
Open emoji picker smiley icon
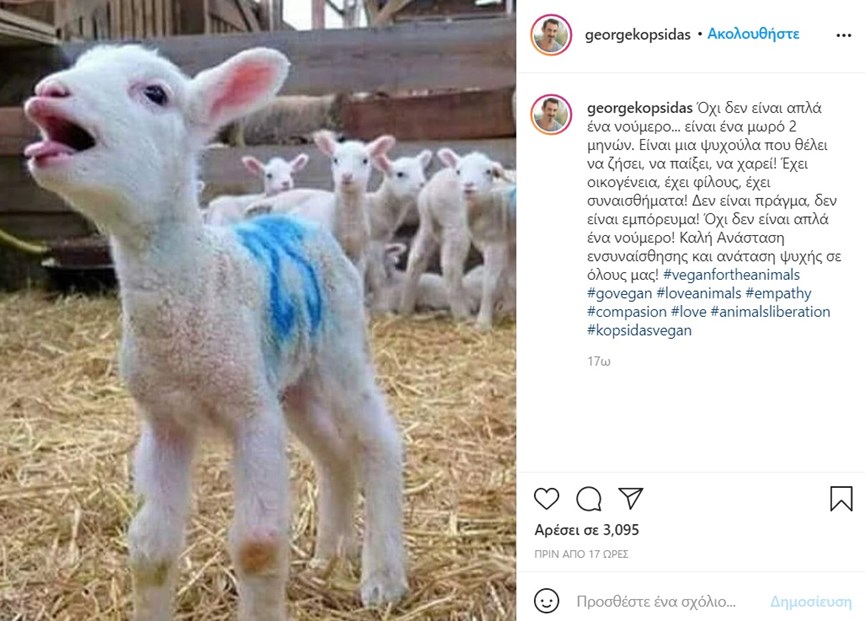546,601
